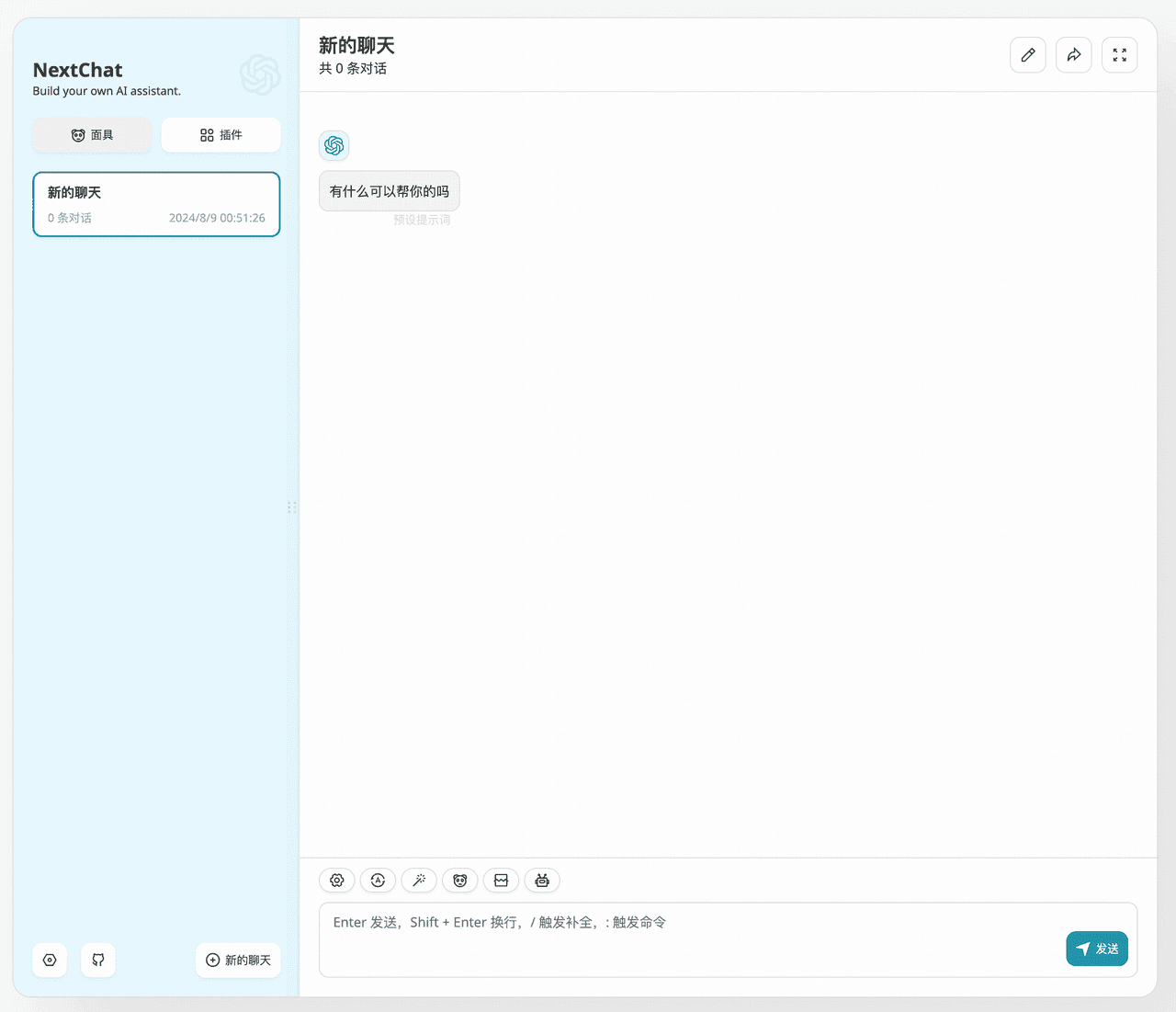Click the NextChat title text
Screen dimensions: 1176x1012
point(78,70)
